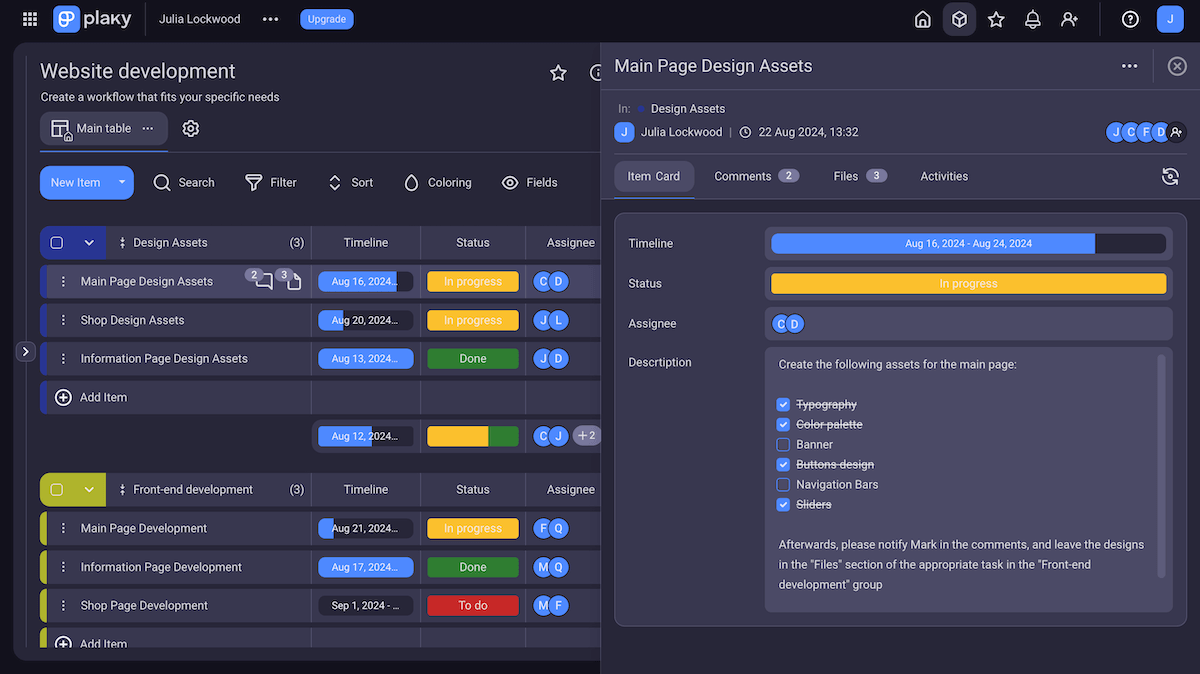Check the Banner checkbox
The width and height of the screenshot is (1200, 674).
(x=783, y=444)
